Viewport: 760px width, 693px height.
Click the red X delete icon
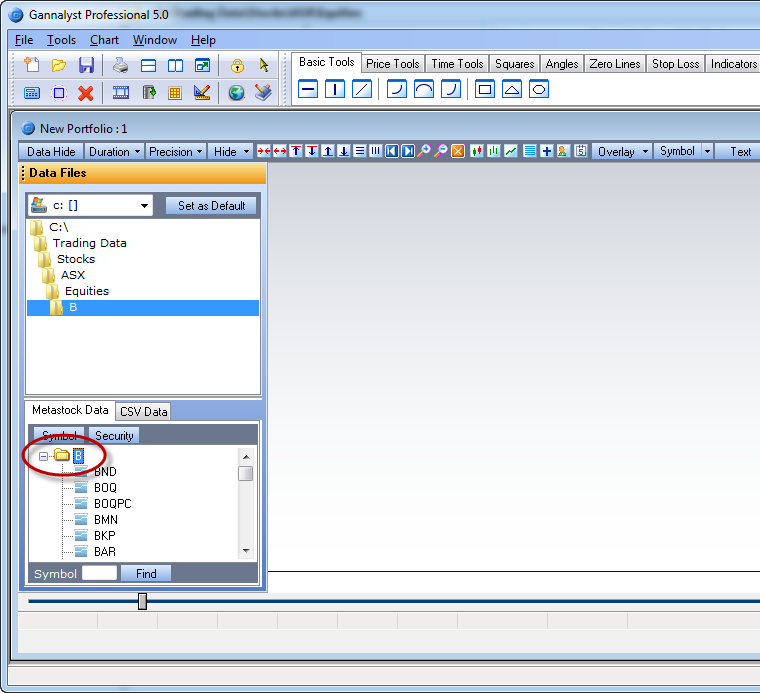click(x=86, y=93)
